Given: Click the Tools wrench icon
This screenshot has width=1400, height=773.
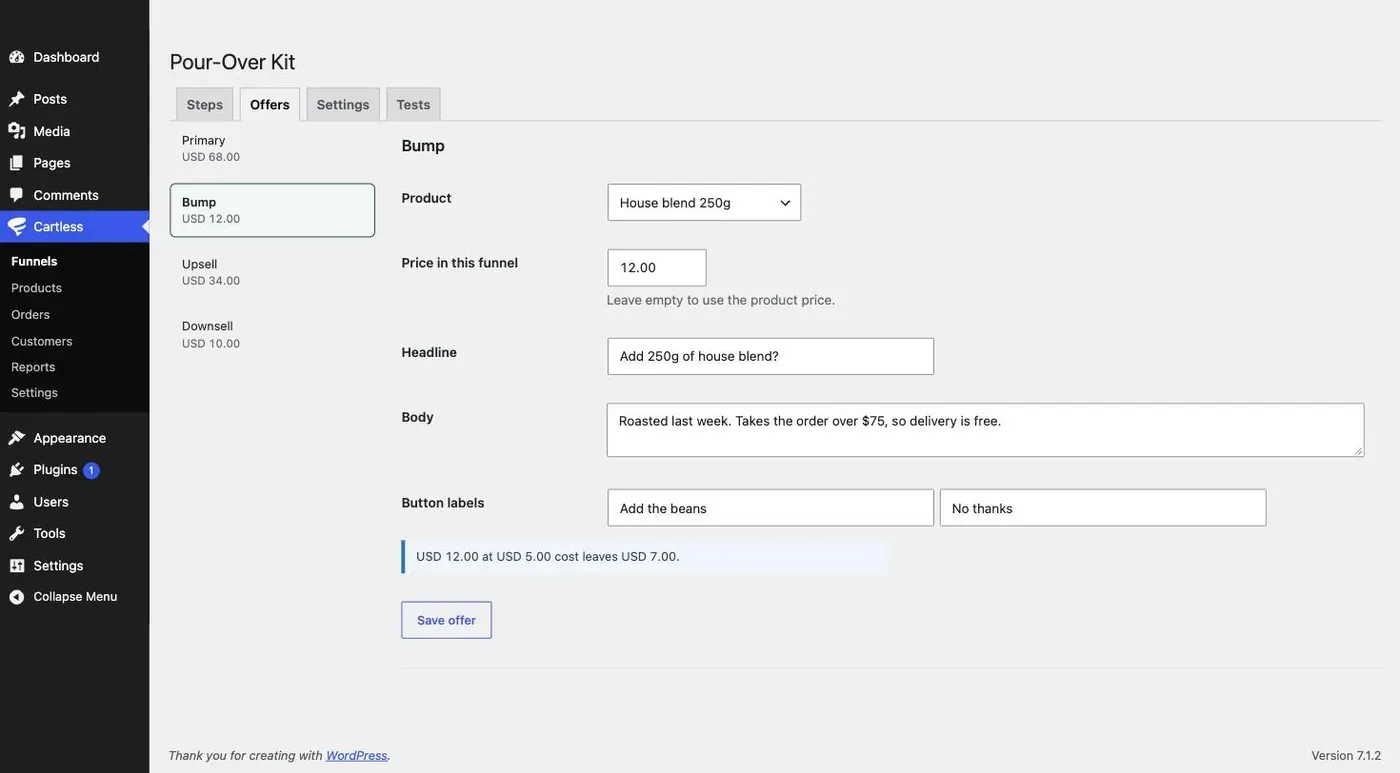Looking at the screenshot, I should click(17, 533).
